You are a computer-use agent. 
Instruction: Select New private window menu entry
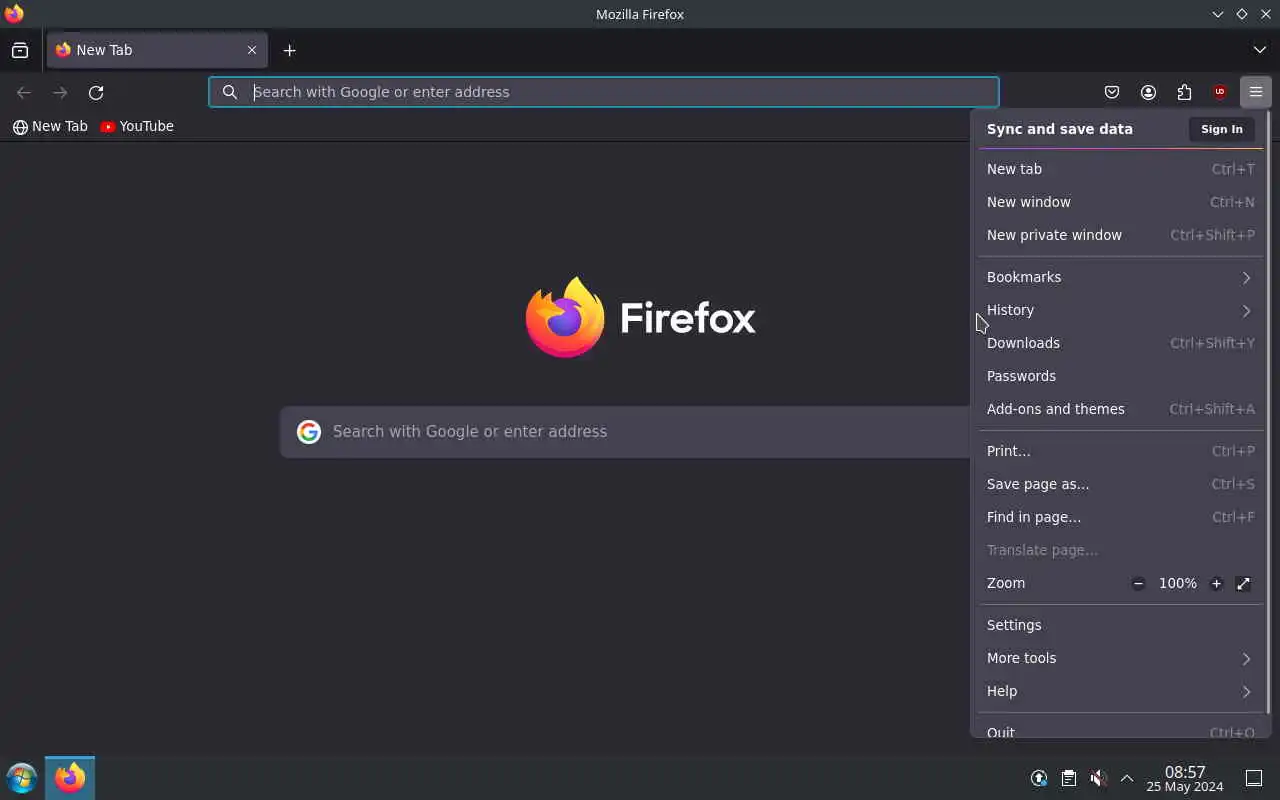click(1120, 235)
